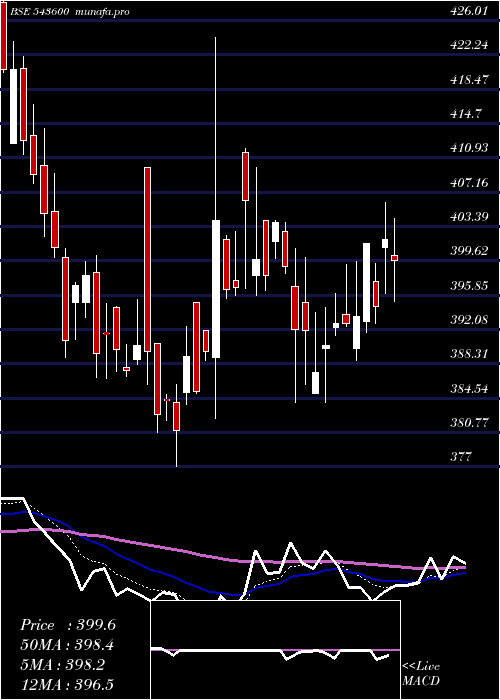Click the 407.16 price axis label

pyautogui.click(x=467, y=182)
